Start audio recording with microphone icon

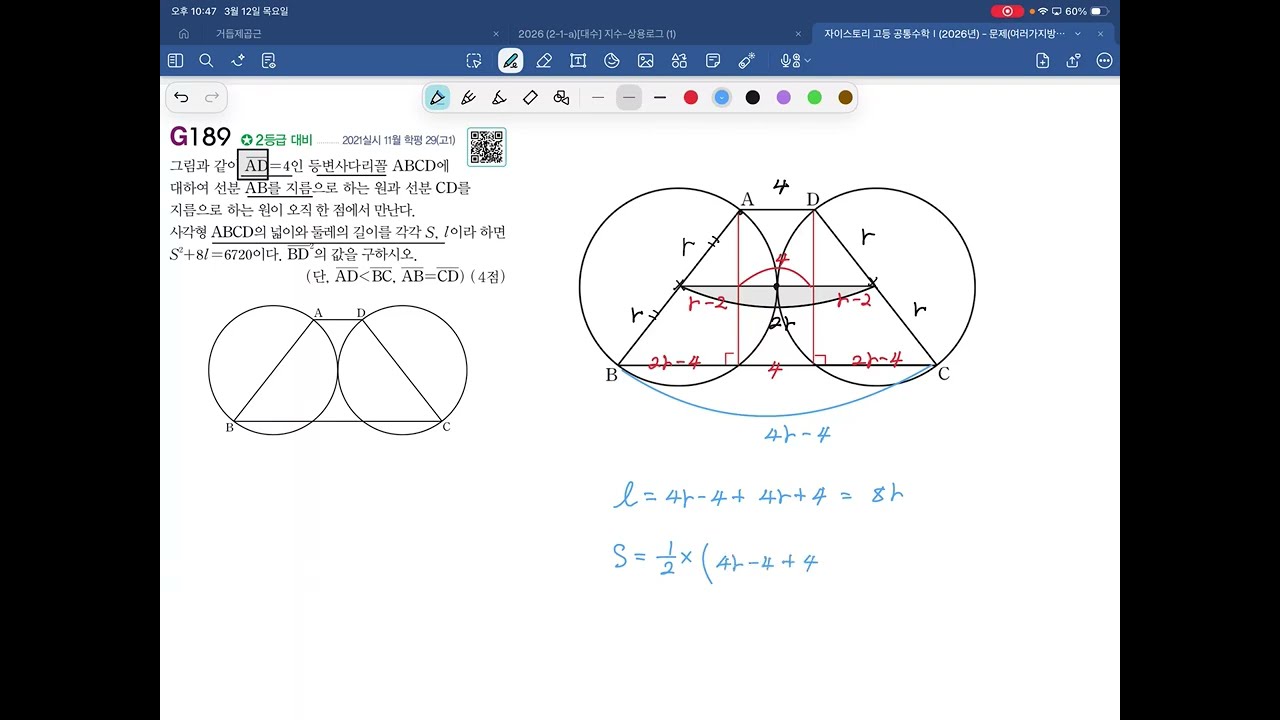[788, 61]
